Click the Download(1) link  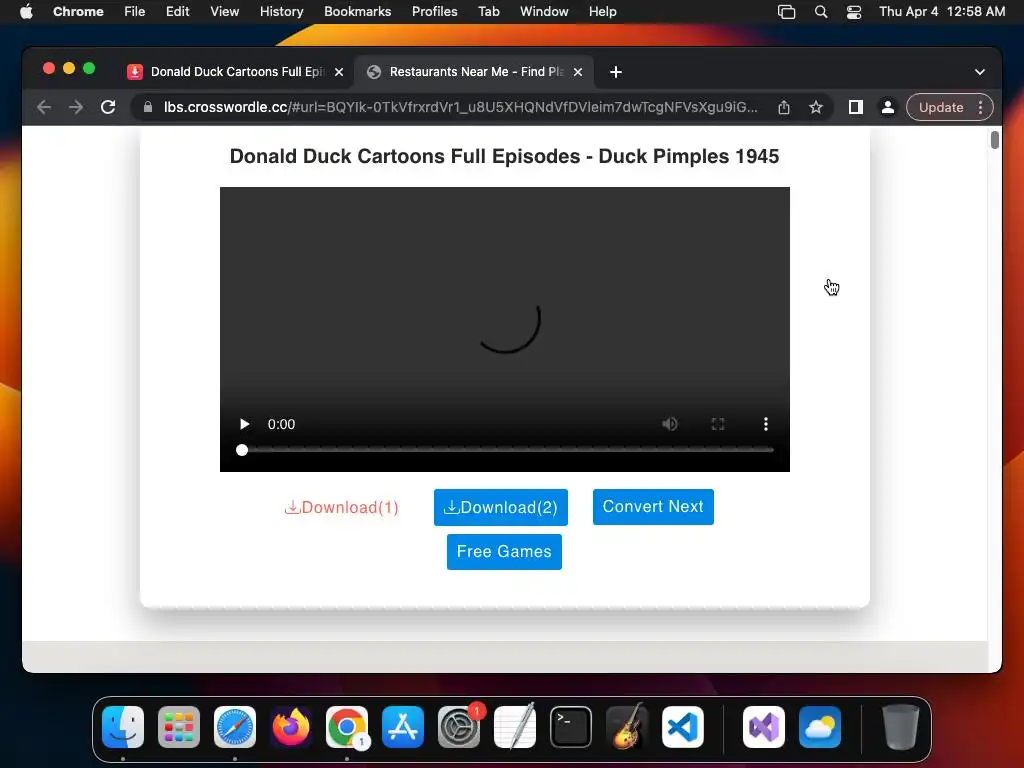pos(342,507)
